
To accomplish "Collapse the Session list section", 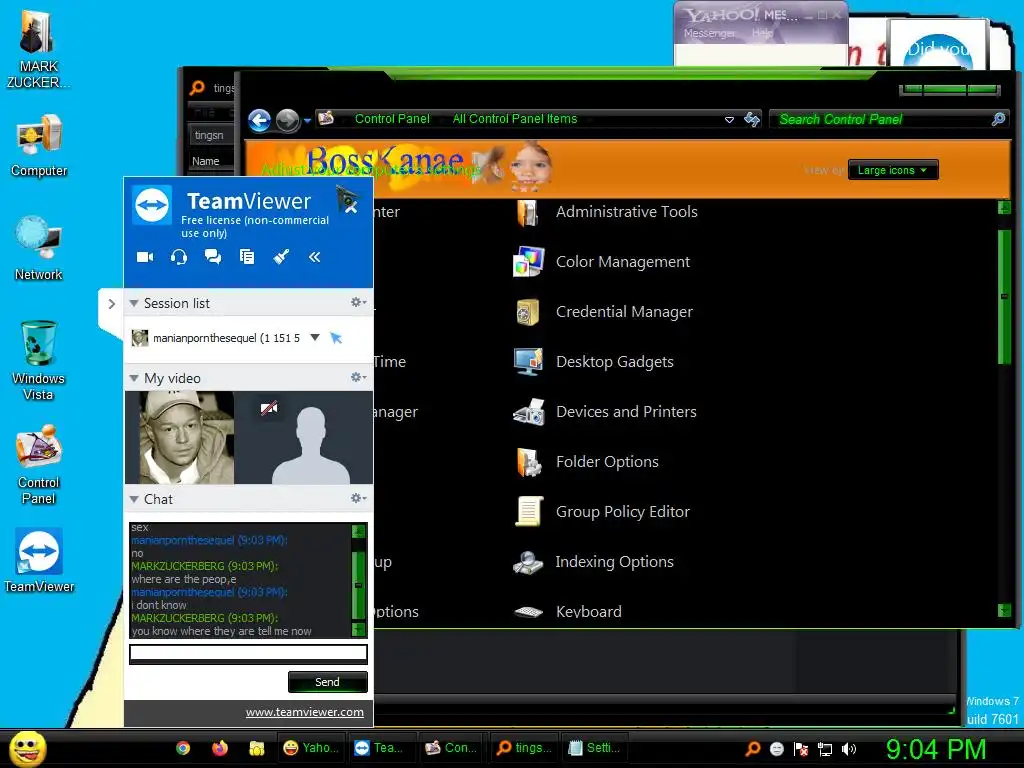I will [x=134, y=303].
